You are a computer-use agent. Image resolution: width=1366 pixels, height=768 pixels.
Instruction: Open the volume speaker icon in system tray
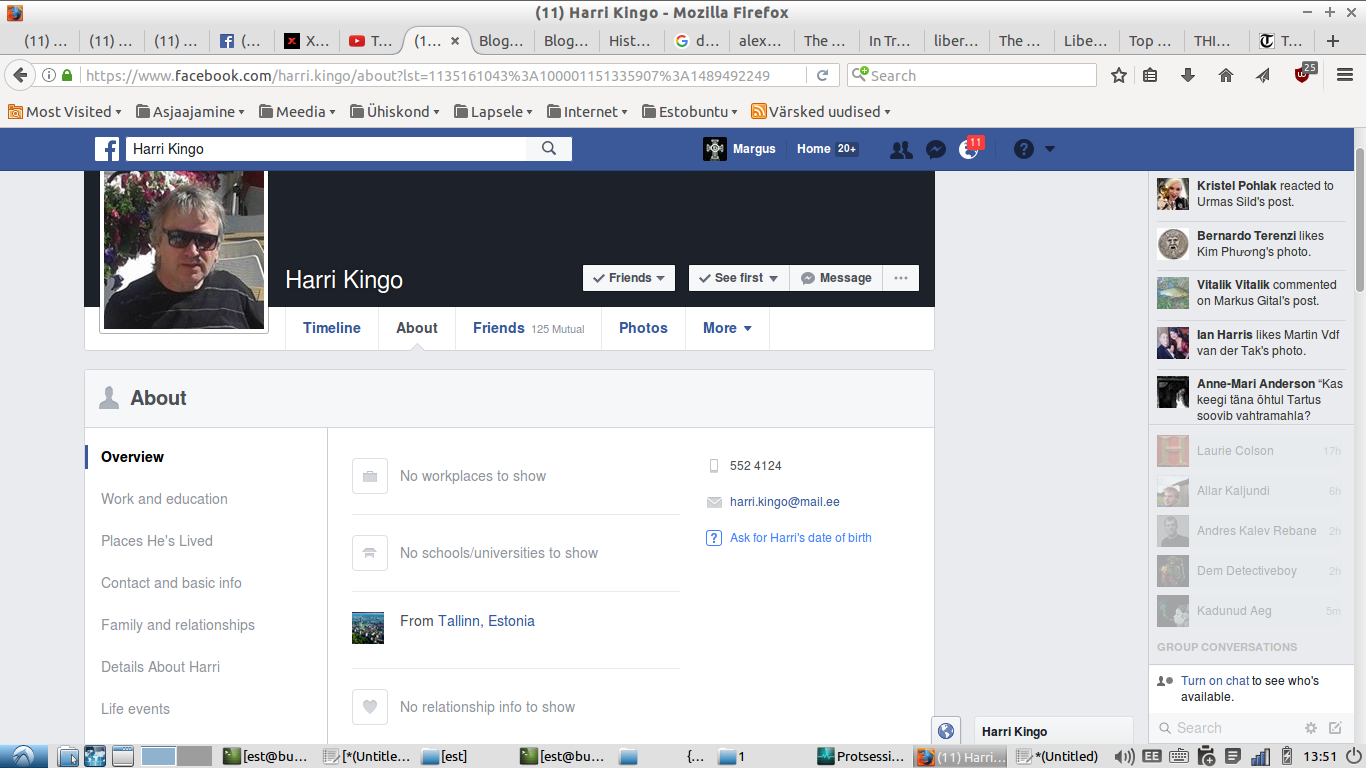[x=1124, y=756]
